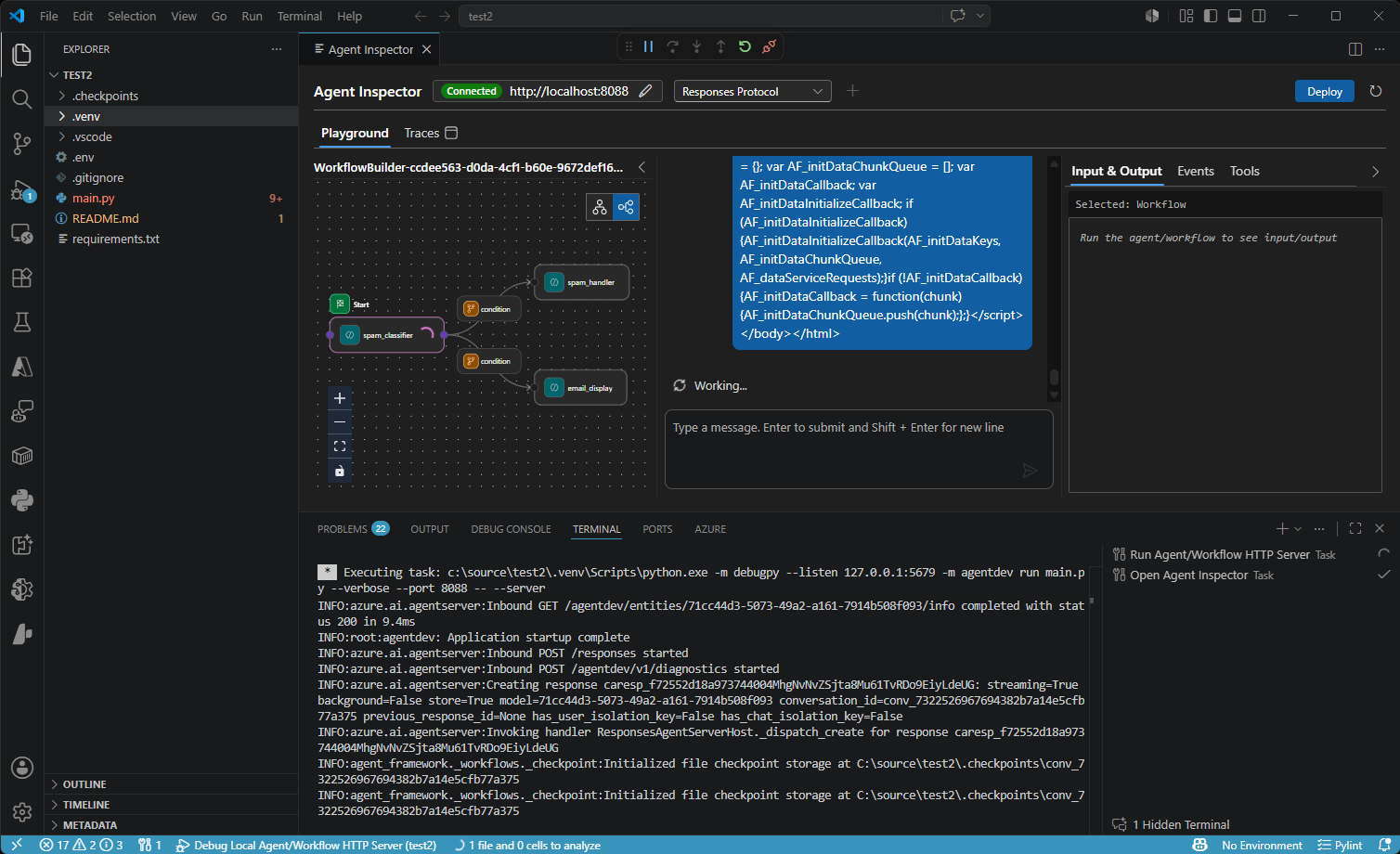The image size is (1400, 854).
Task: Toggle workflow graph interactivity lock
Action: click(x=340, y=471)
